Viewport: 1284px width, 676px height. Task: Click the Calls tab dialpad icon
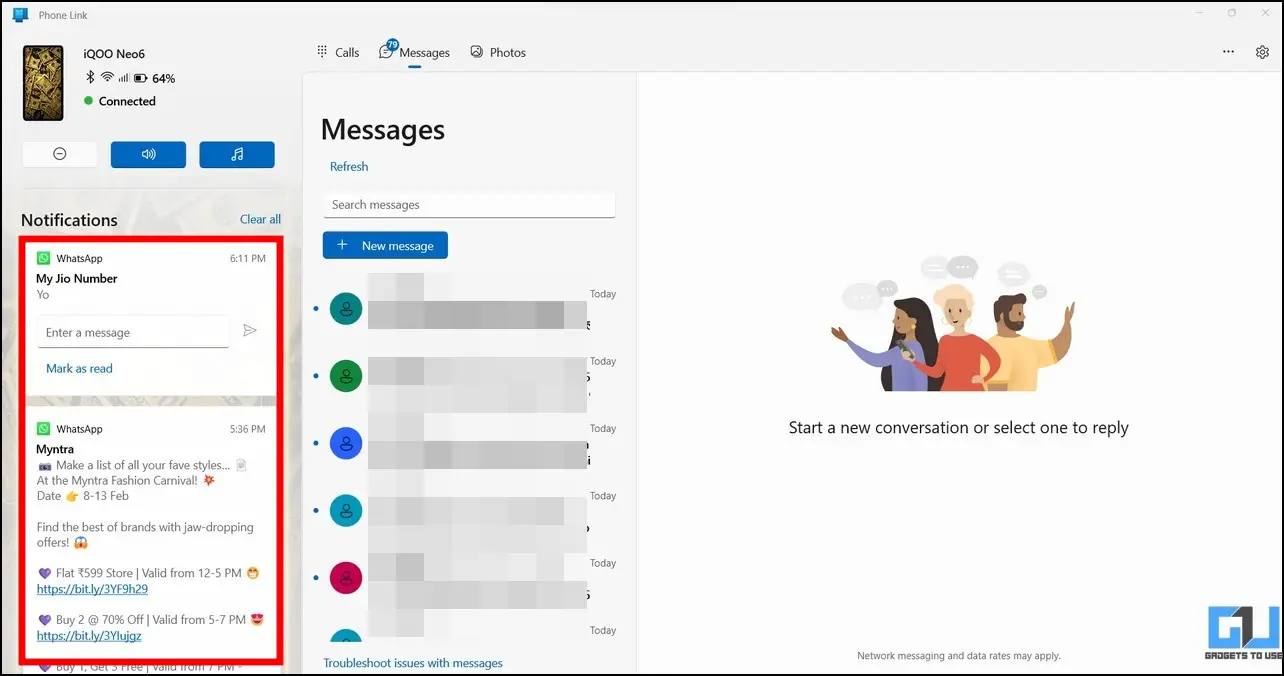pos(322,51)
